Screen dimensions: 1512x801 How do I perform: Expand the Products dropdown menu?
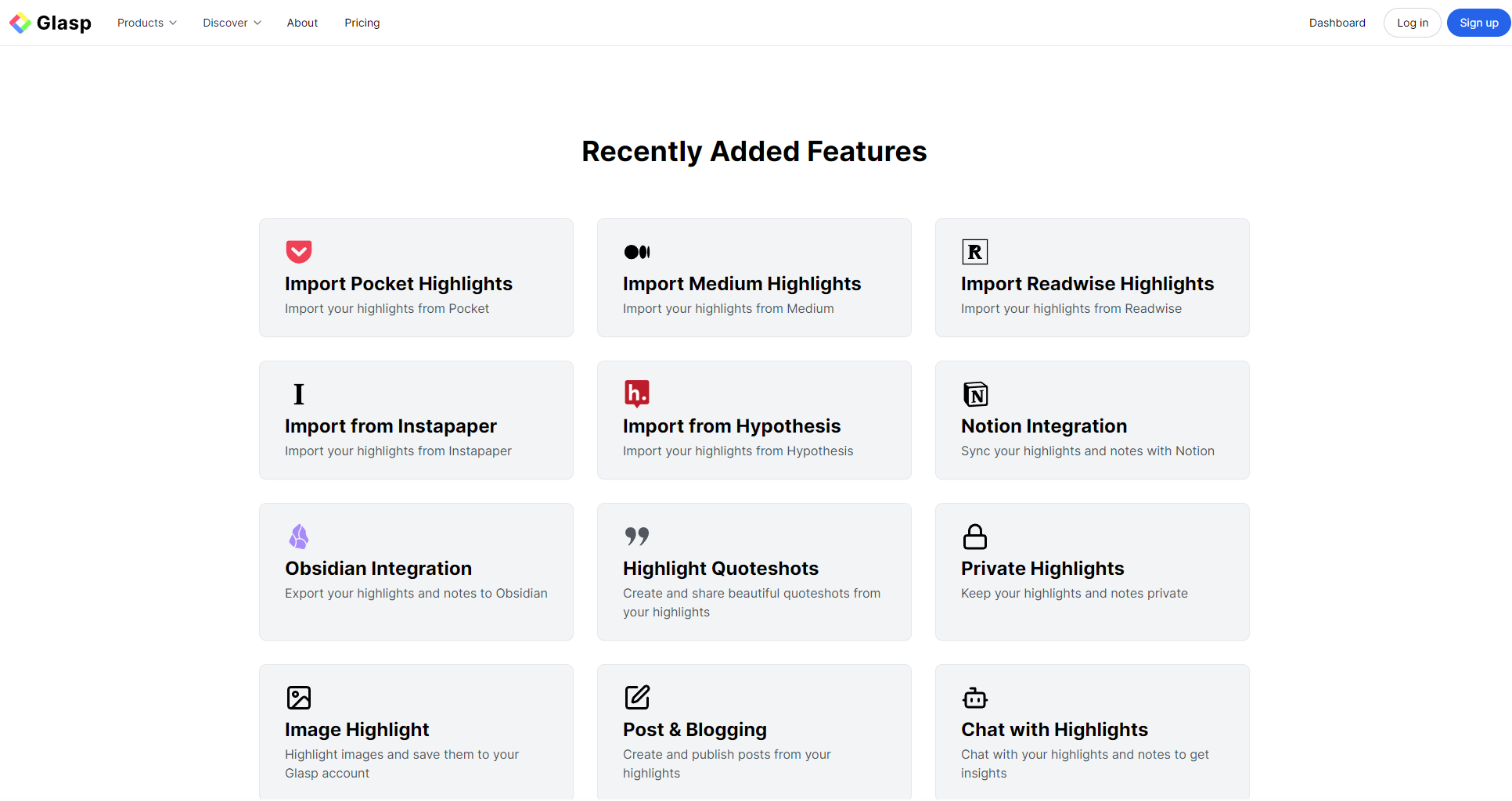pyautogui.click(x=146, y=23)
